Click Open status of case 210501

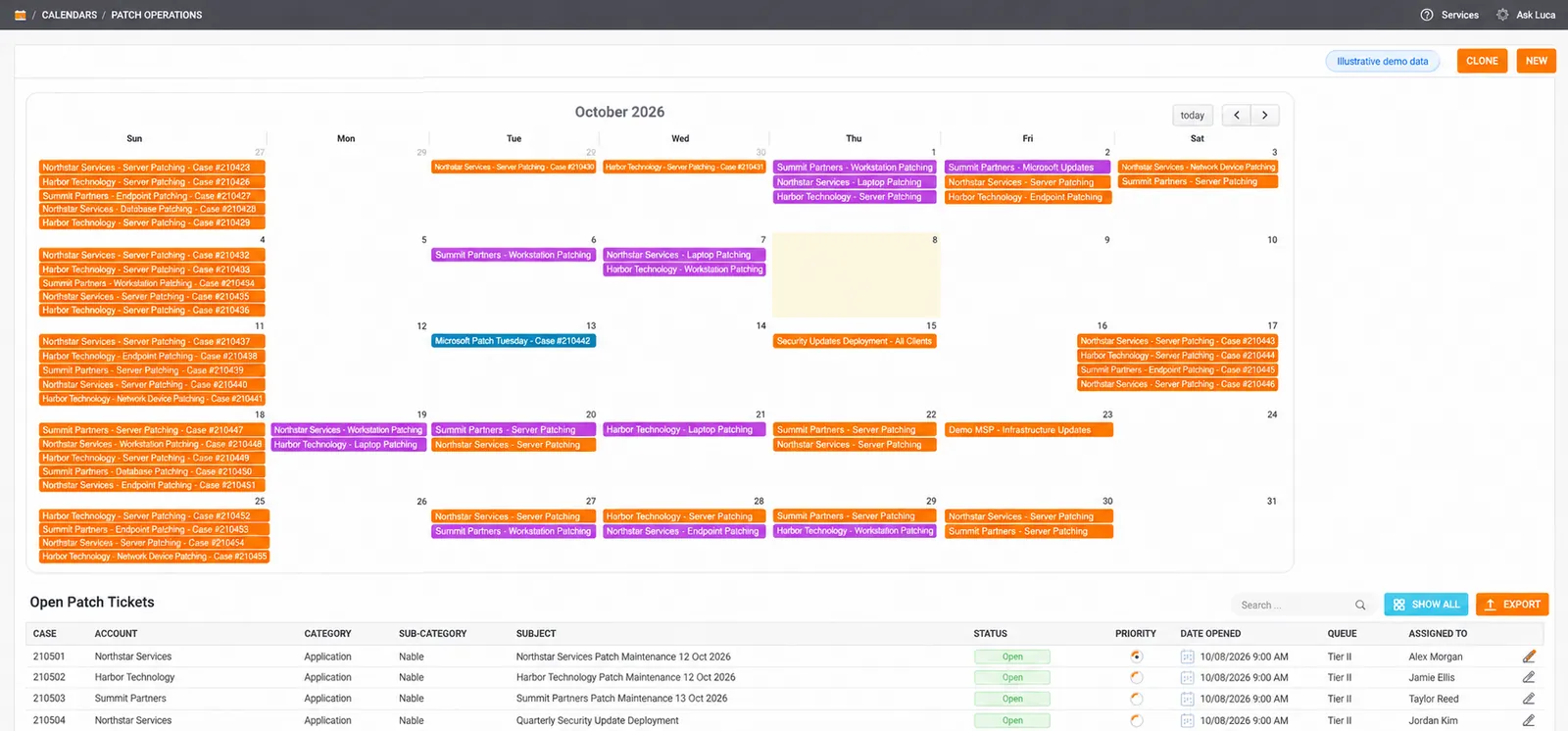point(1011,657)
